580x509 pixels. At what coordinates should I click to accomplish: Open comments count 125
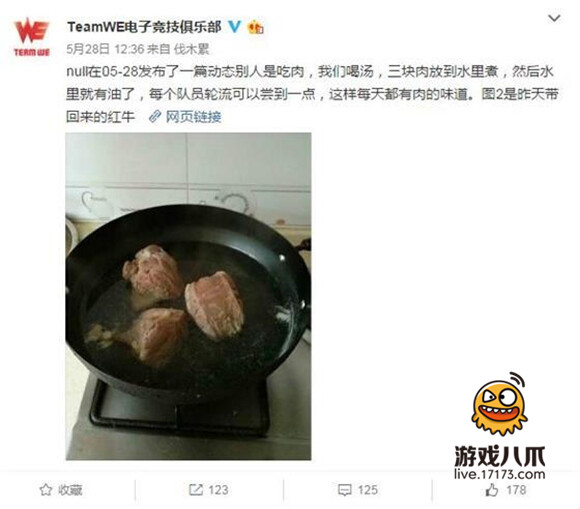coord(368,490)
